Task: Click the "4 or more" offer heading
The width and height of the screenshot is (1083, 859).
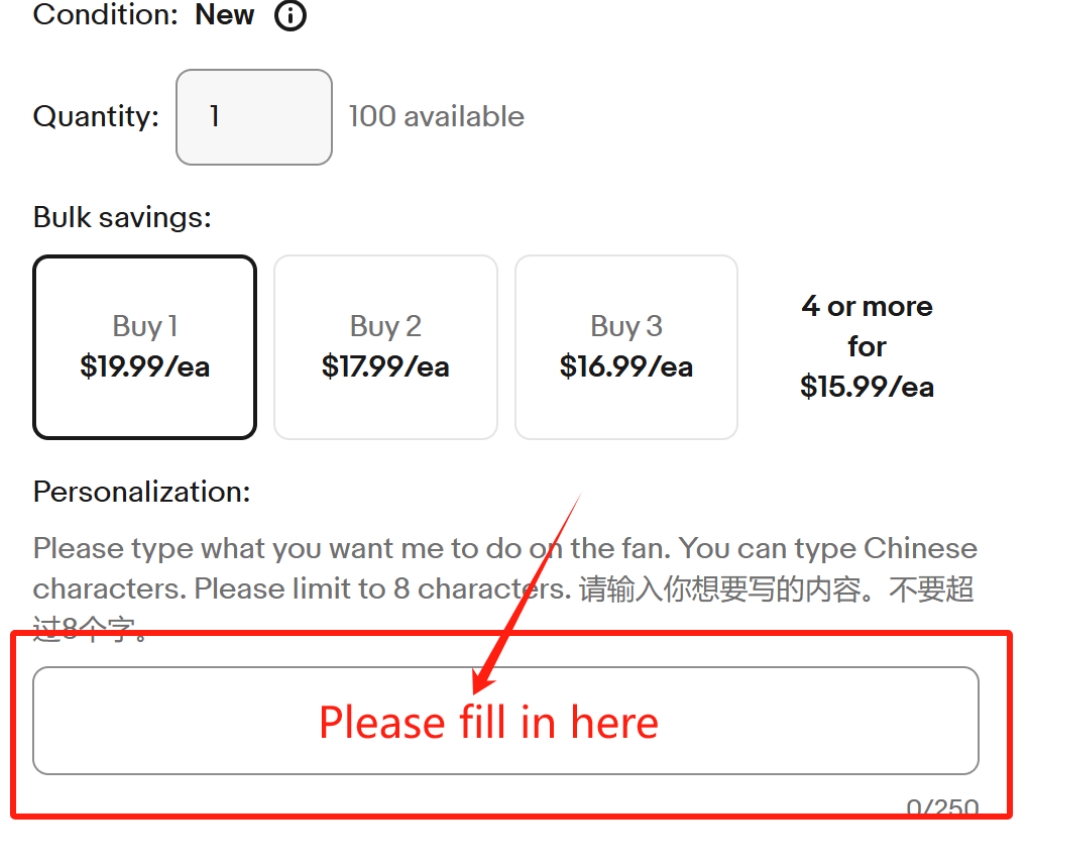Action: coord(867,306)
